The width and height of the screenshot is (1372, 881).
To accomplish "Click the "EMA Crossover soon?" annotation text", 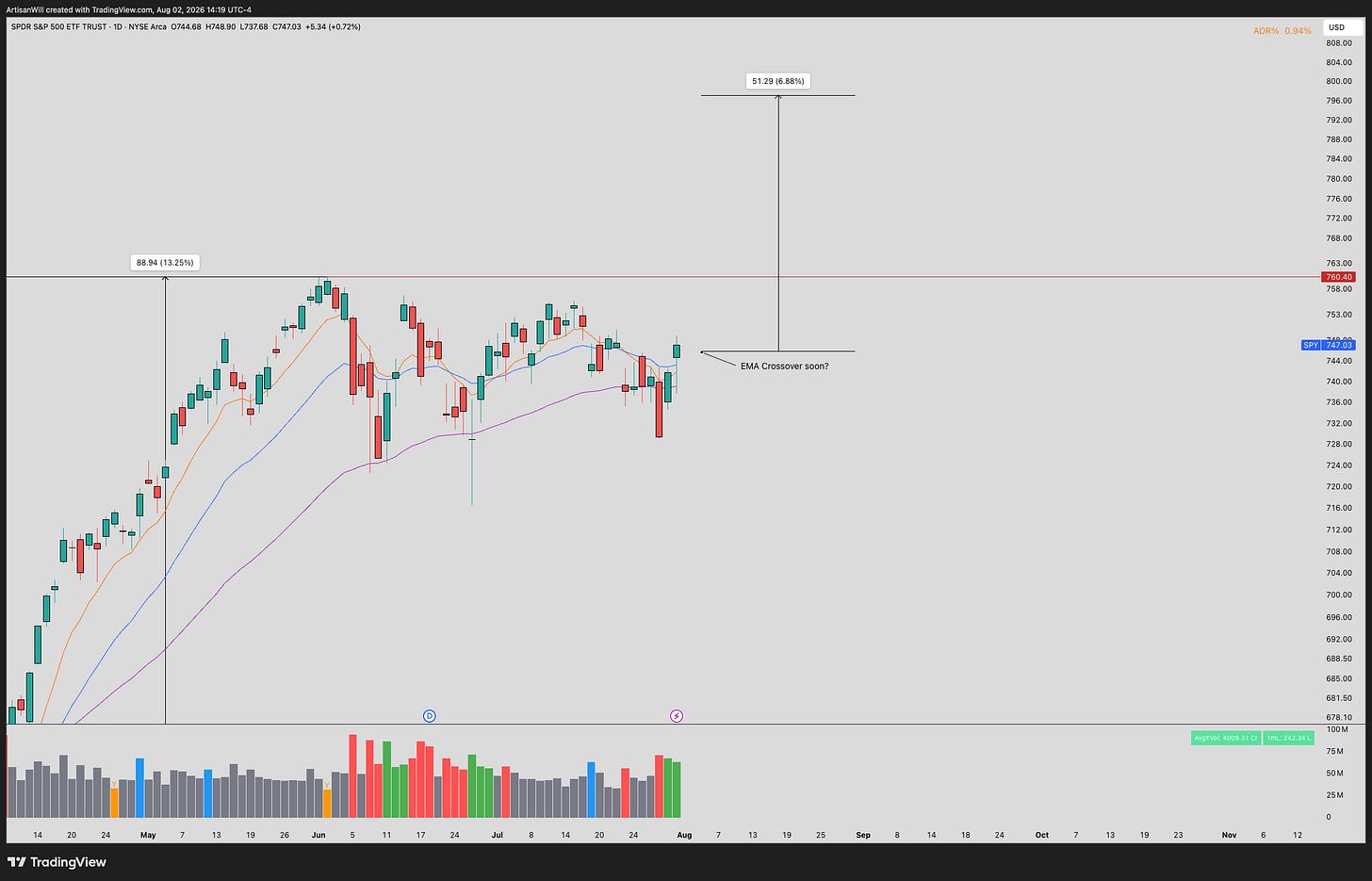I will pyautogui.click(x=785, y=367).
